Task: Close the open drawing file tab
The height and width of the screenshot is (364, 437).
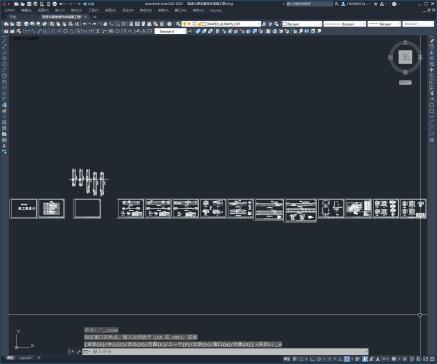Action: click(86, 16)
